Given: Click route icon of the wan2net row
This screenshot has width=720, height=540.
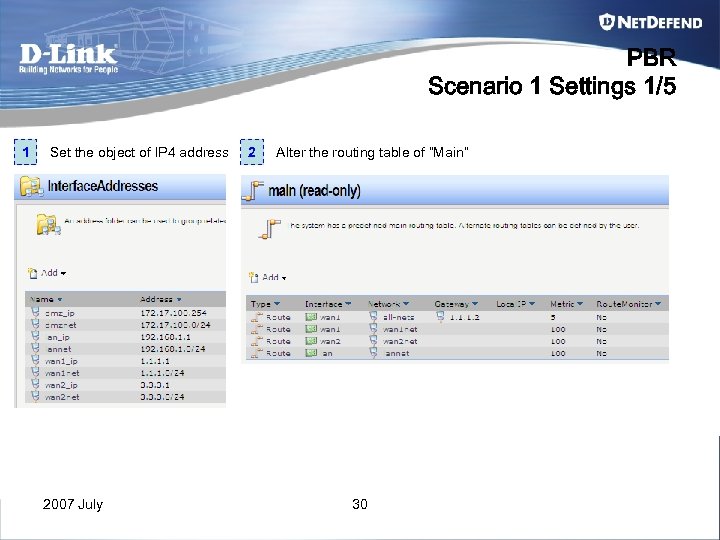Looking at the screenshot, I should pyautogui.click(x=257, y=341).
